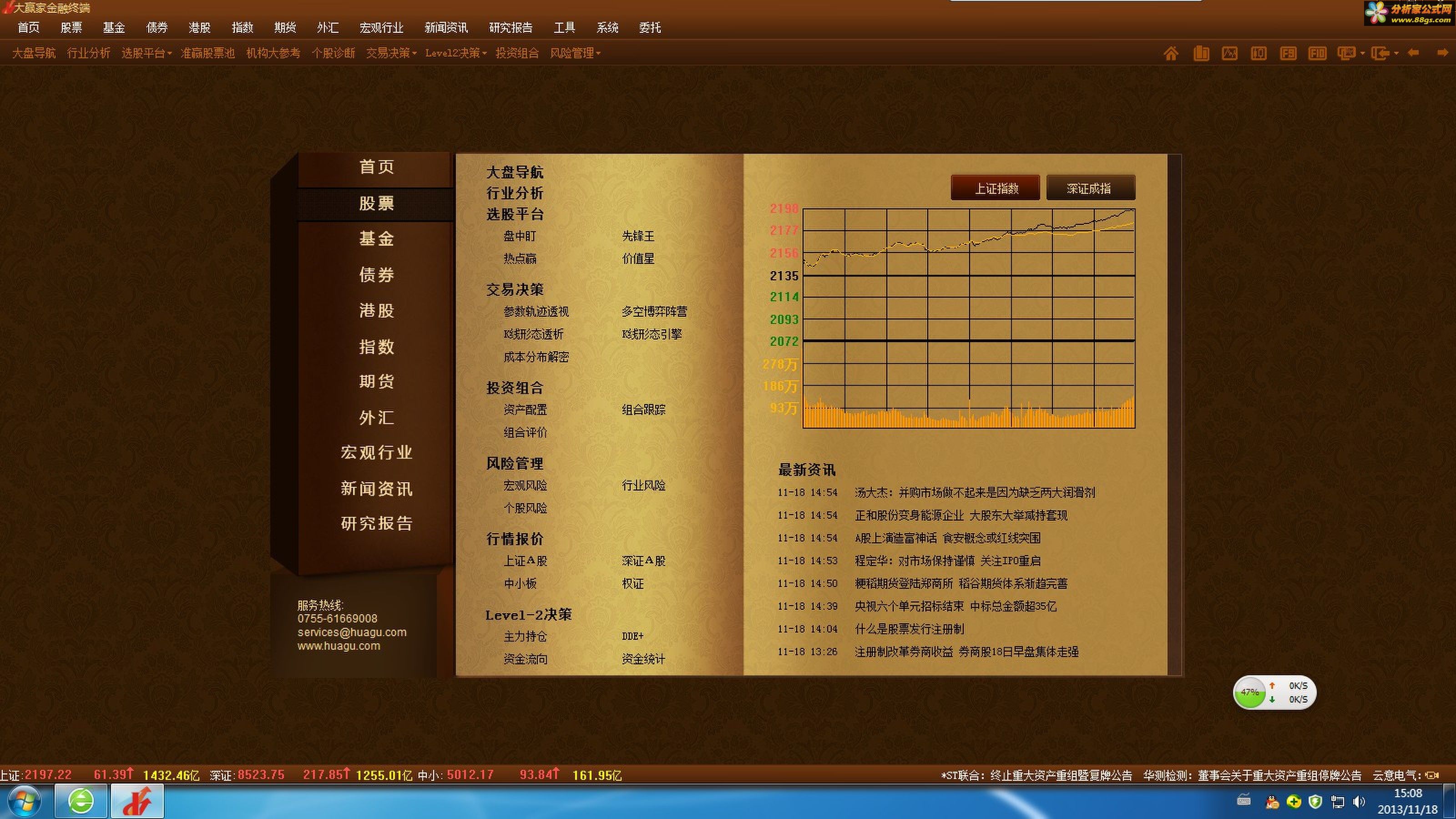Open dropdown arrow beside exit icon
The width and height of the screenshot is (1456, 819).
click(x=1396, y=54)
